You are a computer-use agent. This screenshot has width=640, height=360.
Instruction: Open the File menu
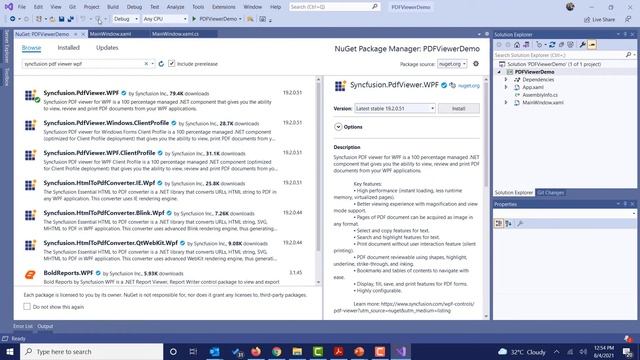pos(22,7)
